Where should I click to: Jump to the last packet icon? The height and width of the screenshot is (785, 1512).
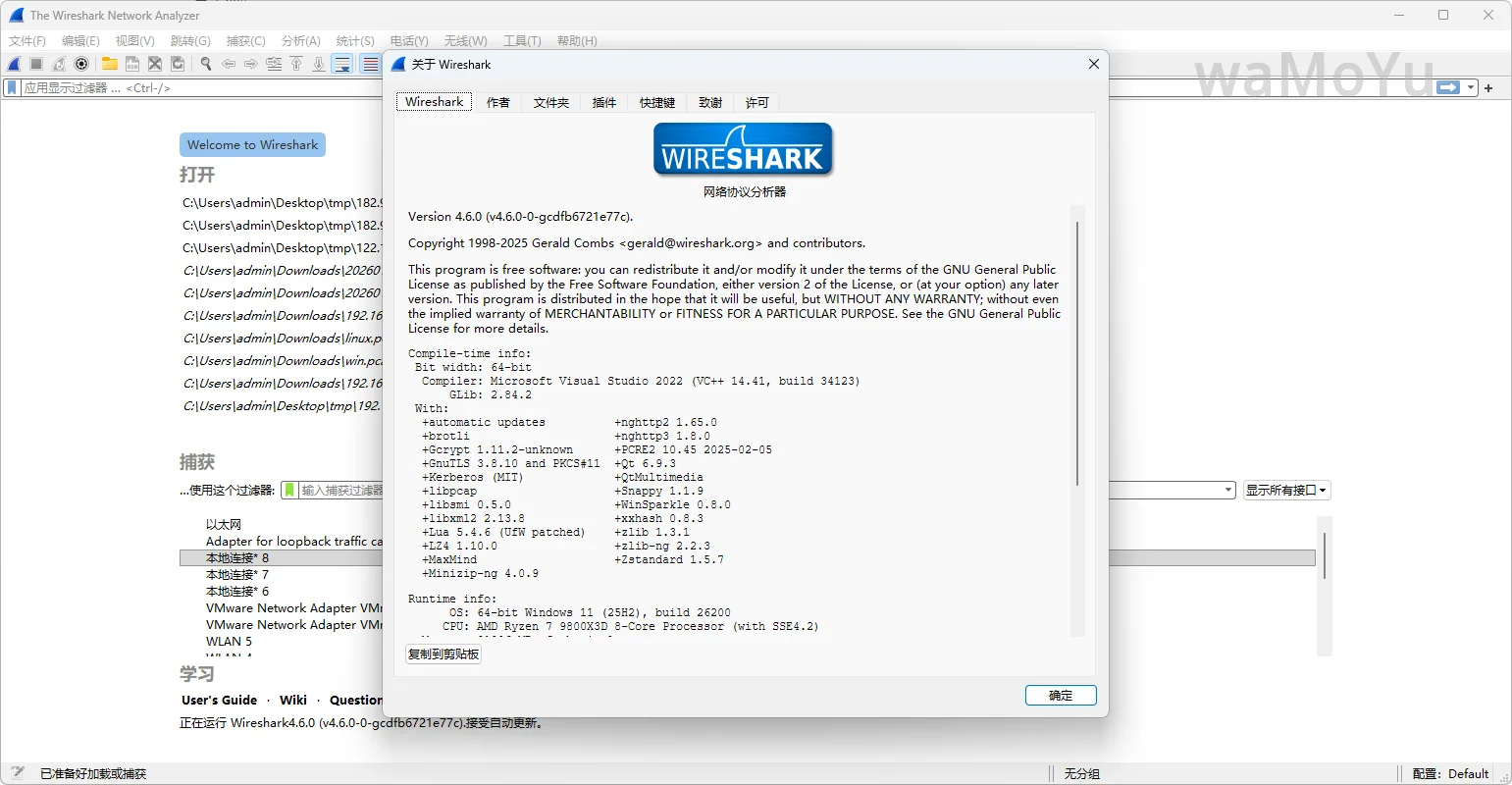(x=319, y=64)
